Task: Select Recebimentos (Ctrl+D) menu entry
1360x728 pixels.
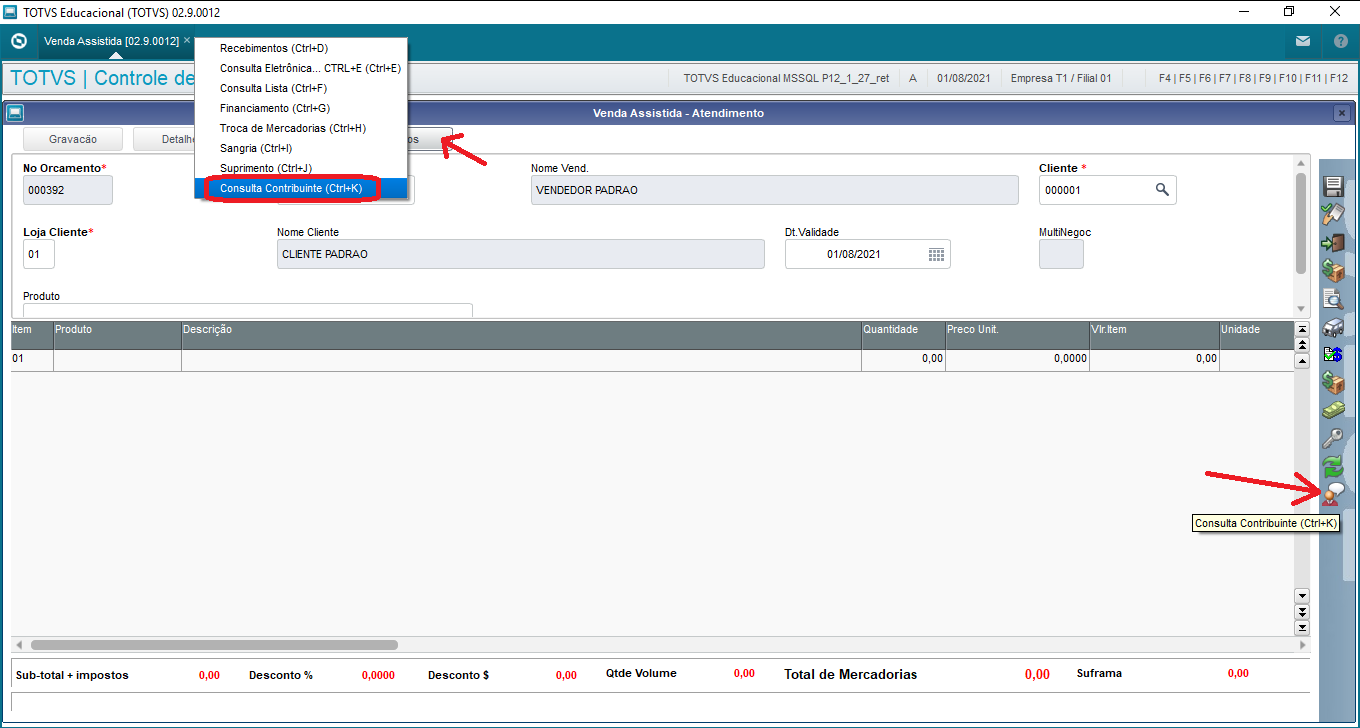Action: 301,48
